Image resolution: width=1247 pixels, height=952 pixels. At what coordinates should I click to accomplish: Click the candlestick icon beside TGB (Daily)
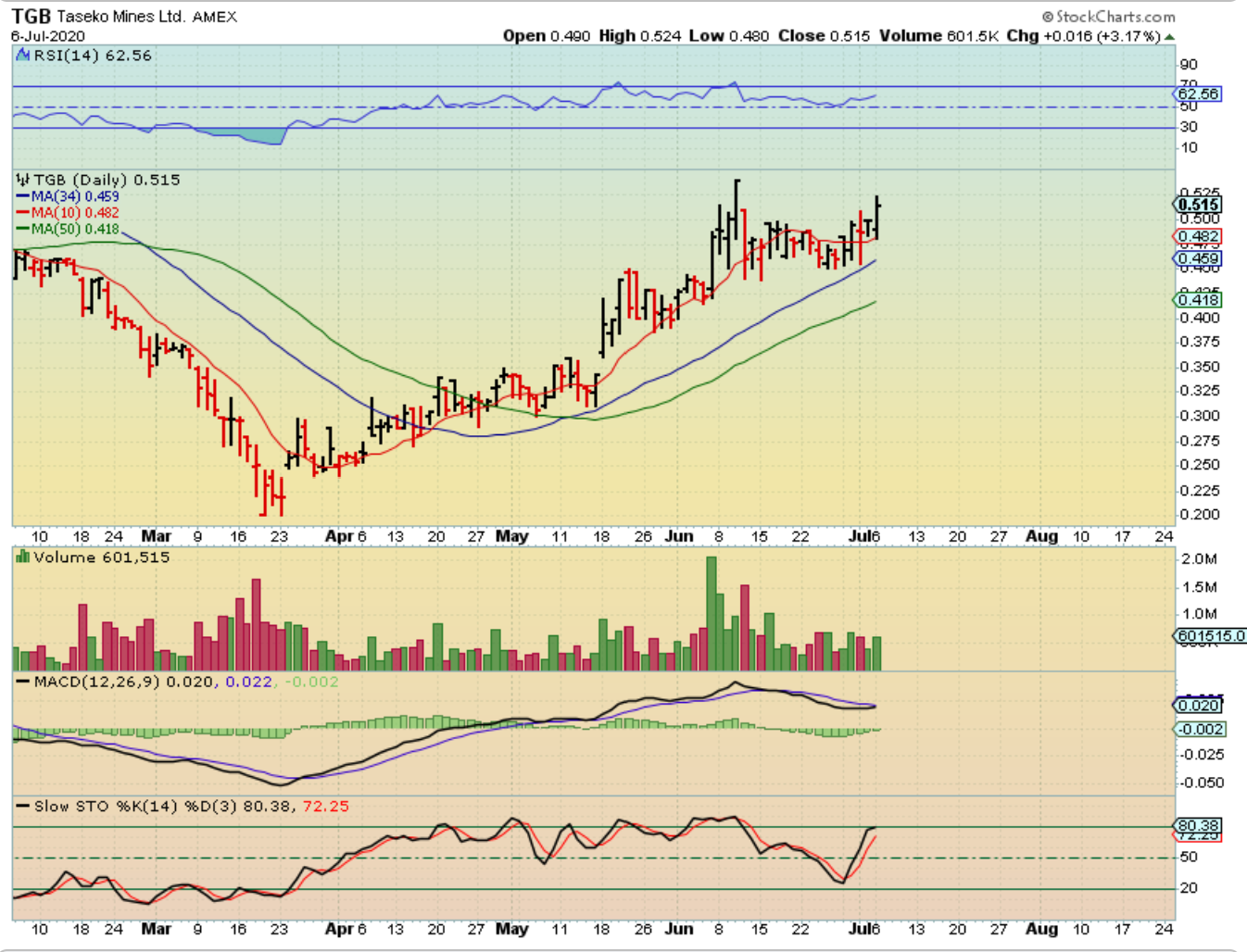point(23,180)
